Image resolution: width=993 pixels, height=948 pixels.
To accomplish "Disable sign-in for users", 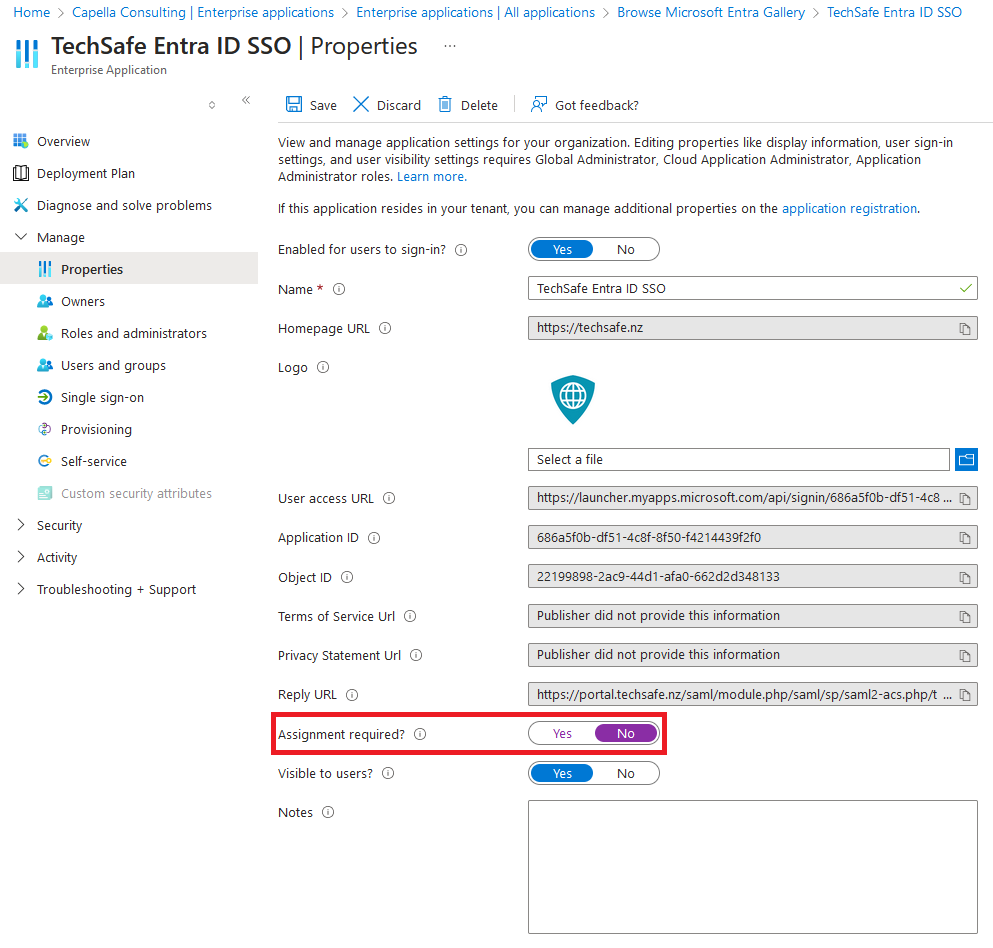I will pyautogui.click(x=626, y=249).
